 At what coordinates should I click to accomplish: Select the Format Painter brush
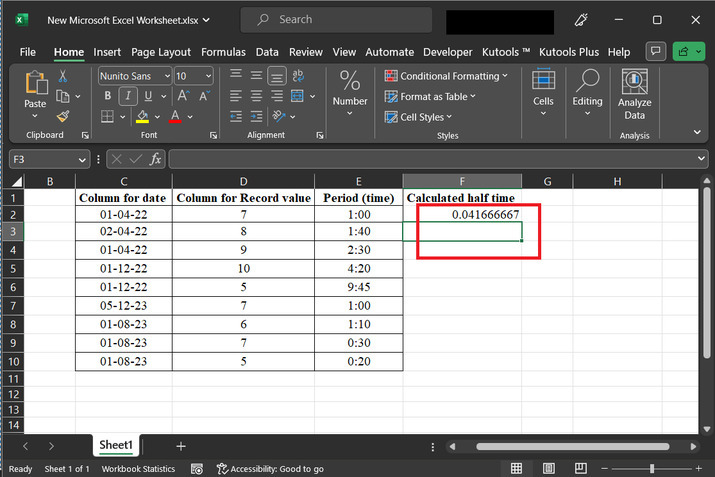(x=63, y=117)
